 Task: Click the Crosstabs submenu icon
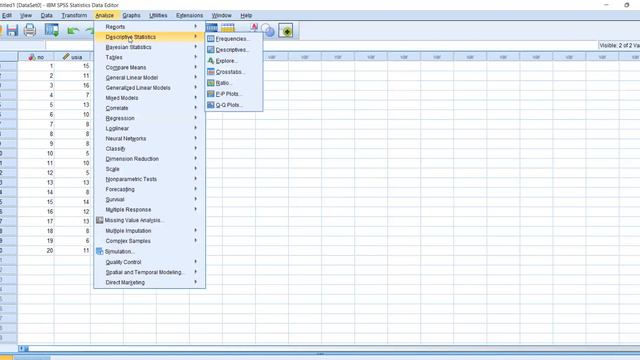(x=211, y=72)
